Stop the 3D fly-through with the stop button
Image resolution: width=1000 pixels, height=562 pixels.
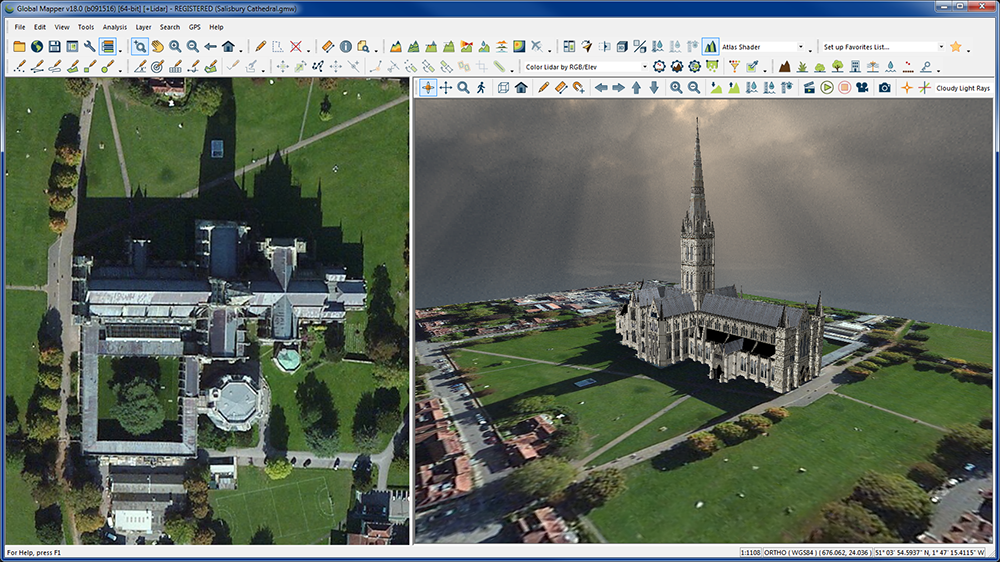pos(844,87)
